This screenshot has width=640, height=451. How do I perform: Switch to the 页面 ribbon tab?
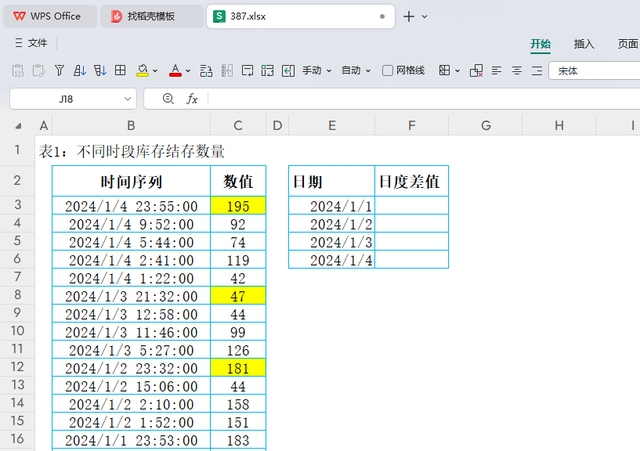[x=628, y=44]
